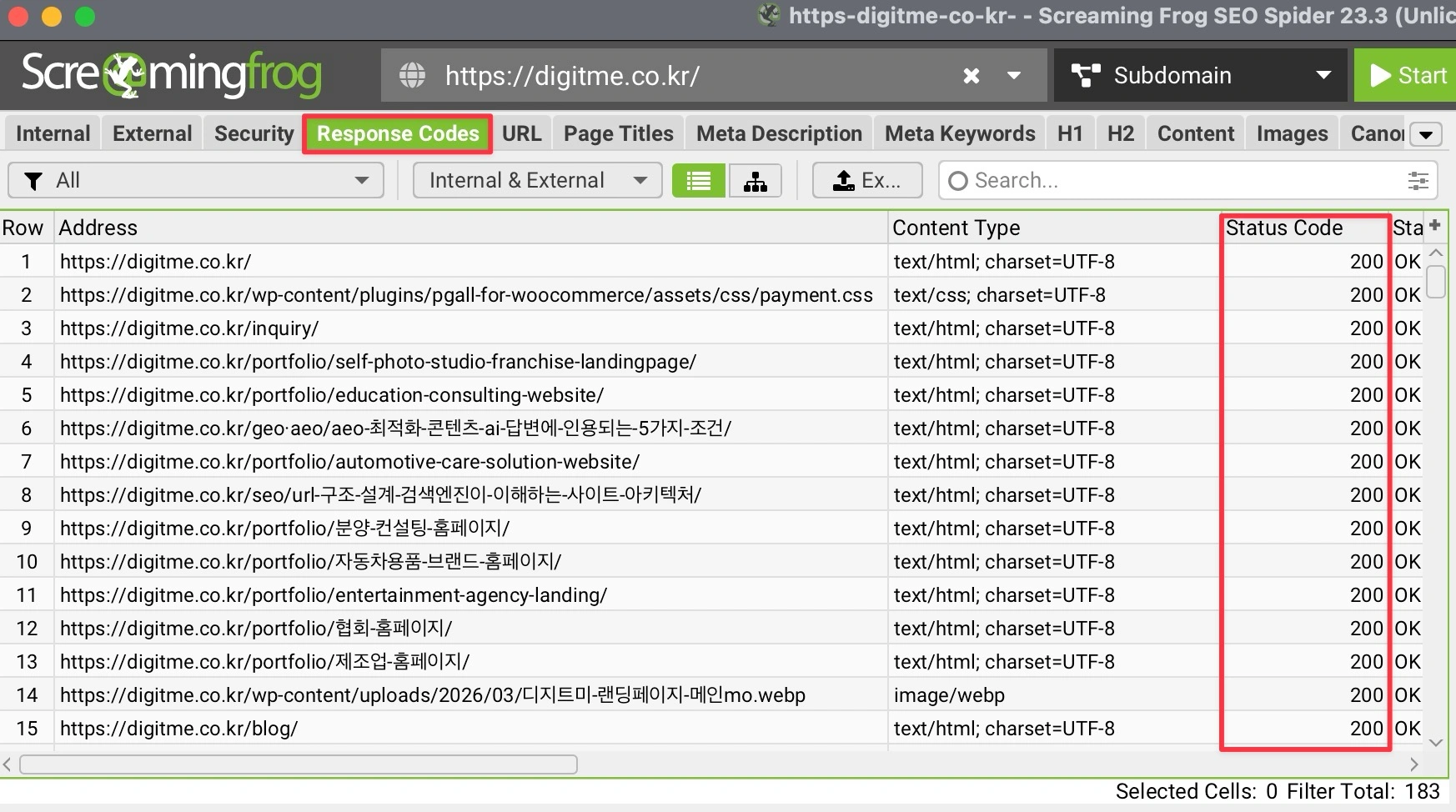Click the Screaming Frog logo
Image resolution: width=1456 pixels, height=812 pixels.
pos(172,75)
